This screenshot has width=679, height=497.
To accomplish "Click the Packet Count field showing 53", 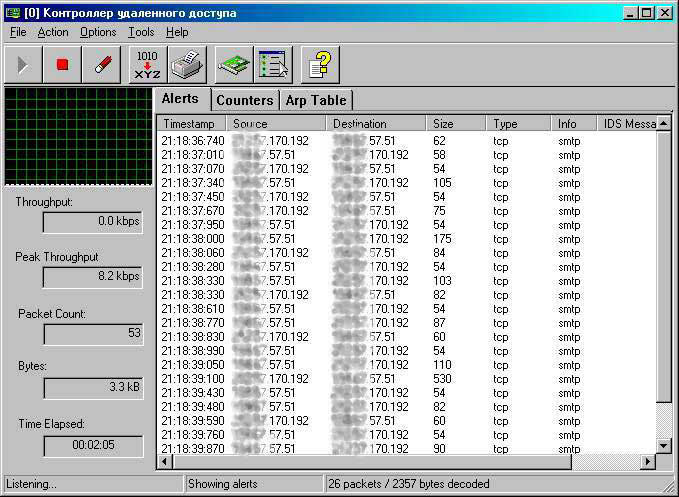I will pyautogui.click(x=94, y=334).
